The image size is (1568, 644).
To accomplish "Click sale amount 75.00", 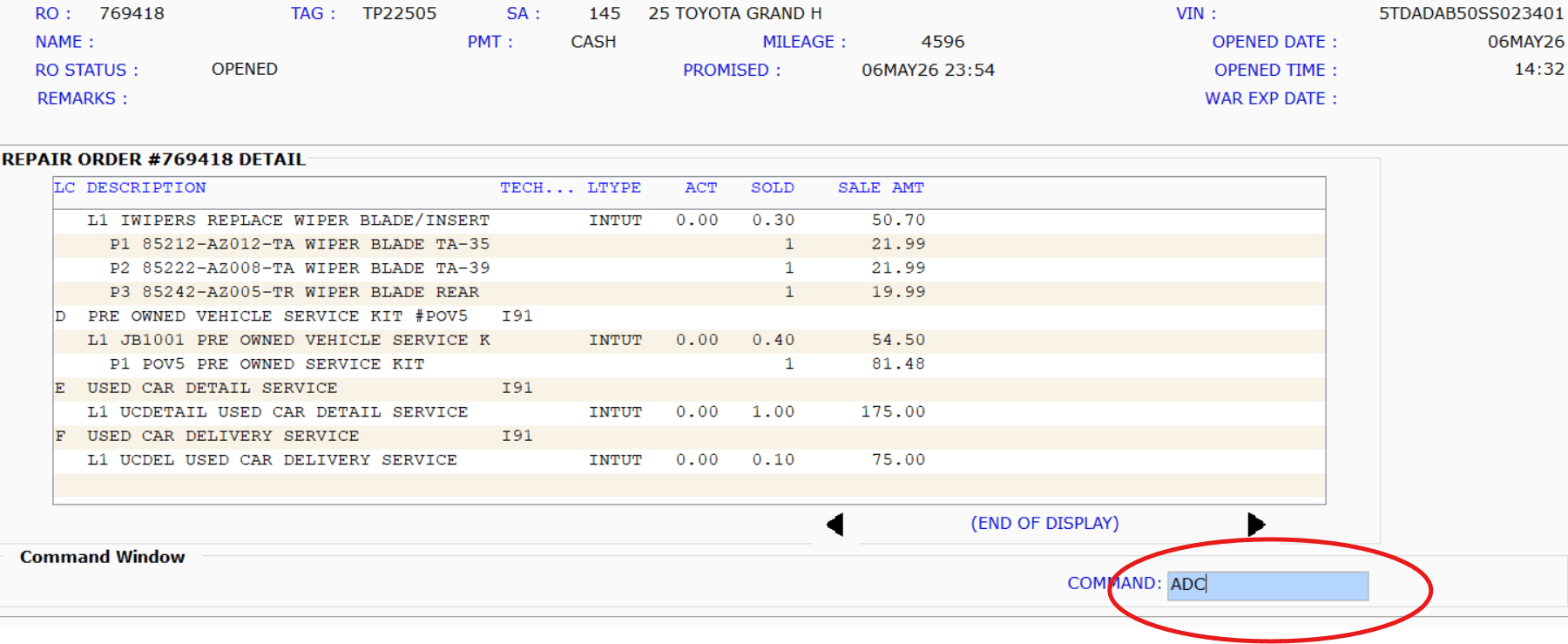I will 898,460.
